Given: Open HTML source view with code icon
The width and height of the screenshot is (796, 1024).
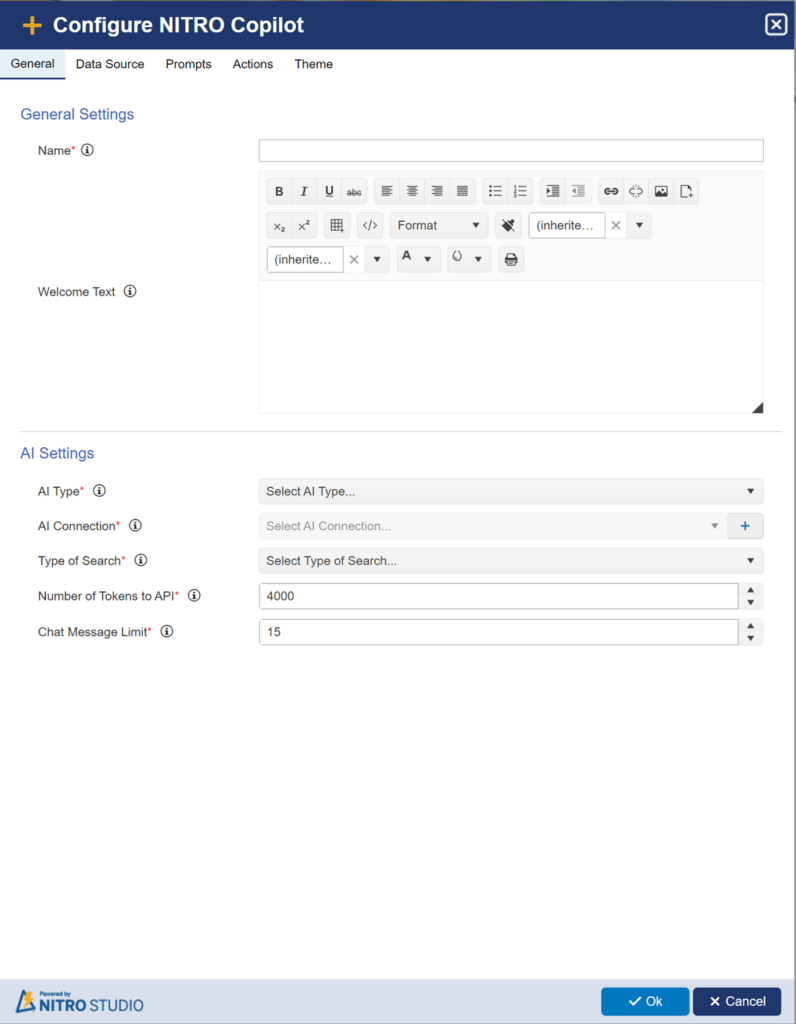Looking at the screenshot, I should click(370, 225).
